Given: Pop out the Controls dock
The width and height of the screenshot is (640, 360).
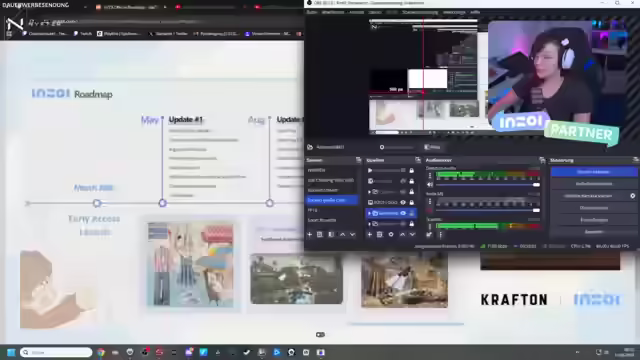Looking at the screenshot, I should click(636, 160).
